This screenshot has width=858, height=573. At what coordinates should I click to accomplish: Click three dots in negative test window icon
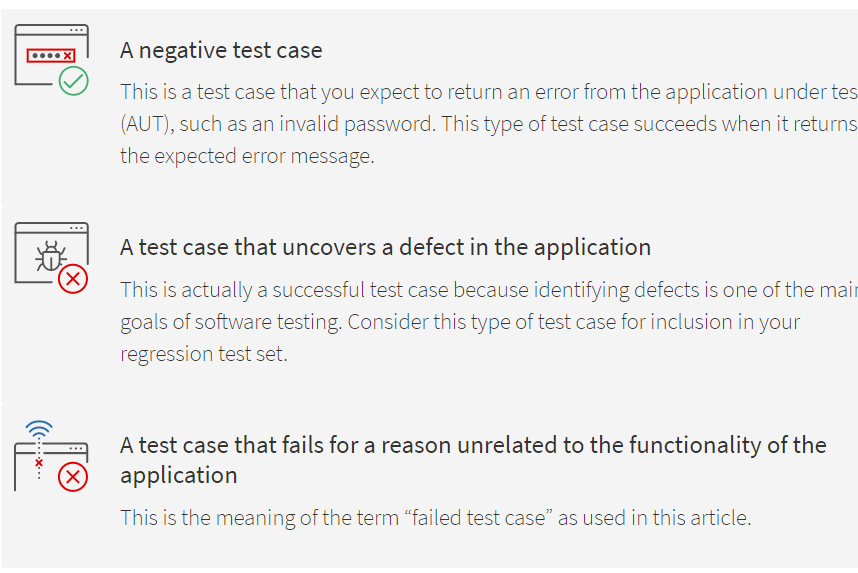77,30
